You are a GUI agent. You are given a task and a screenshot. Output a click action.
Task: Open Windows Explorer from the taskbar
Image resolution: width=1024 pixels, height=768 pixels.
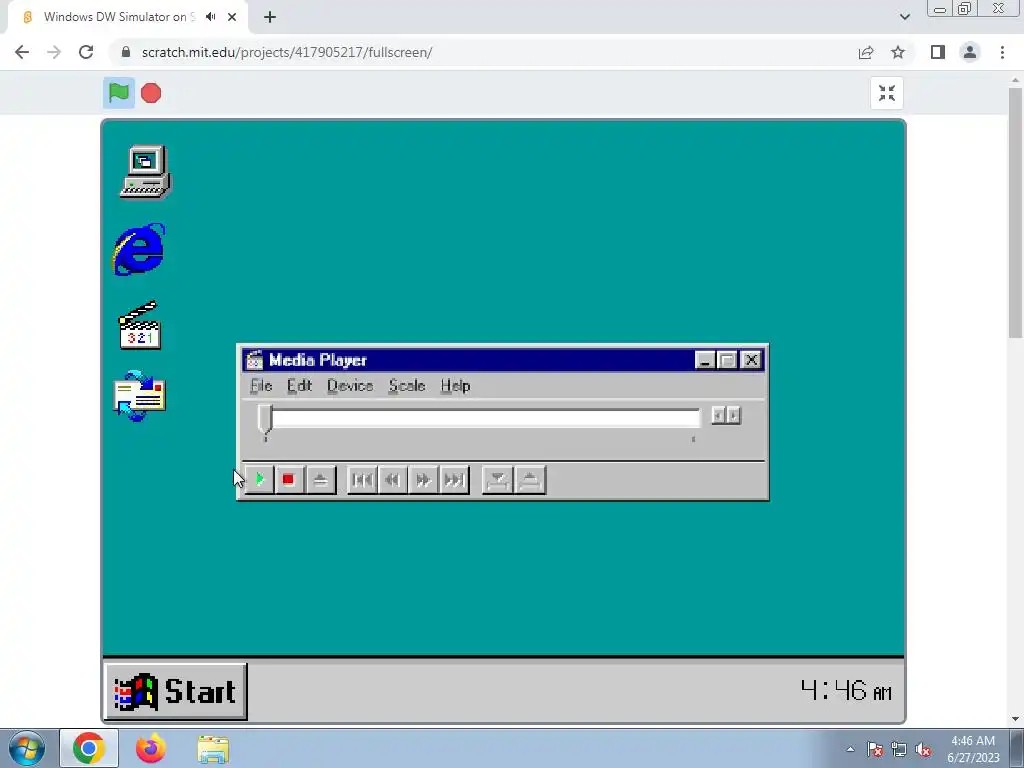click(213, 748)
